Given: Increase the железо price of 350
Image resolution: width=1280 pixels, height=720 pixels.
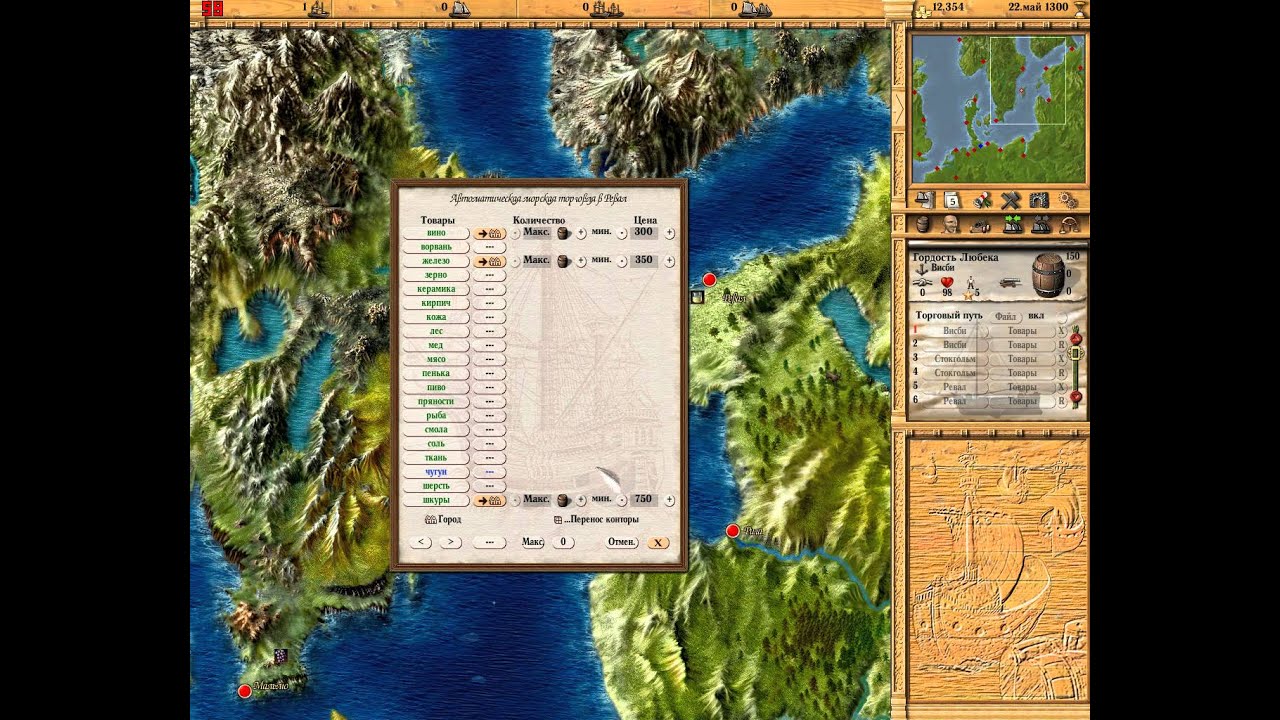Looking at the screenshot, I should coord(669,261).
